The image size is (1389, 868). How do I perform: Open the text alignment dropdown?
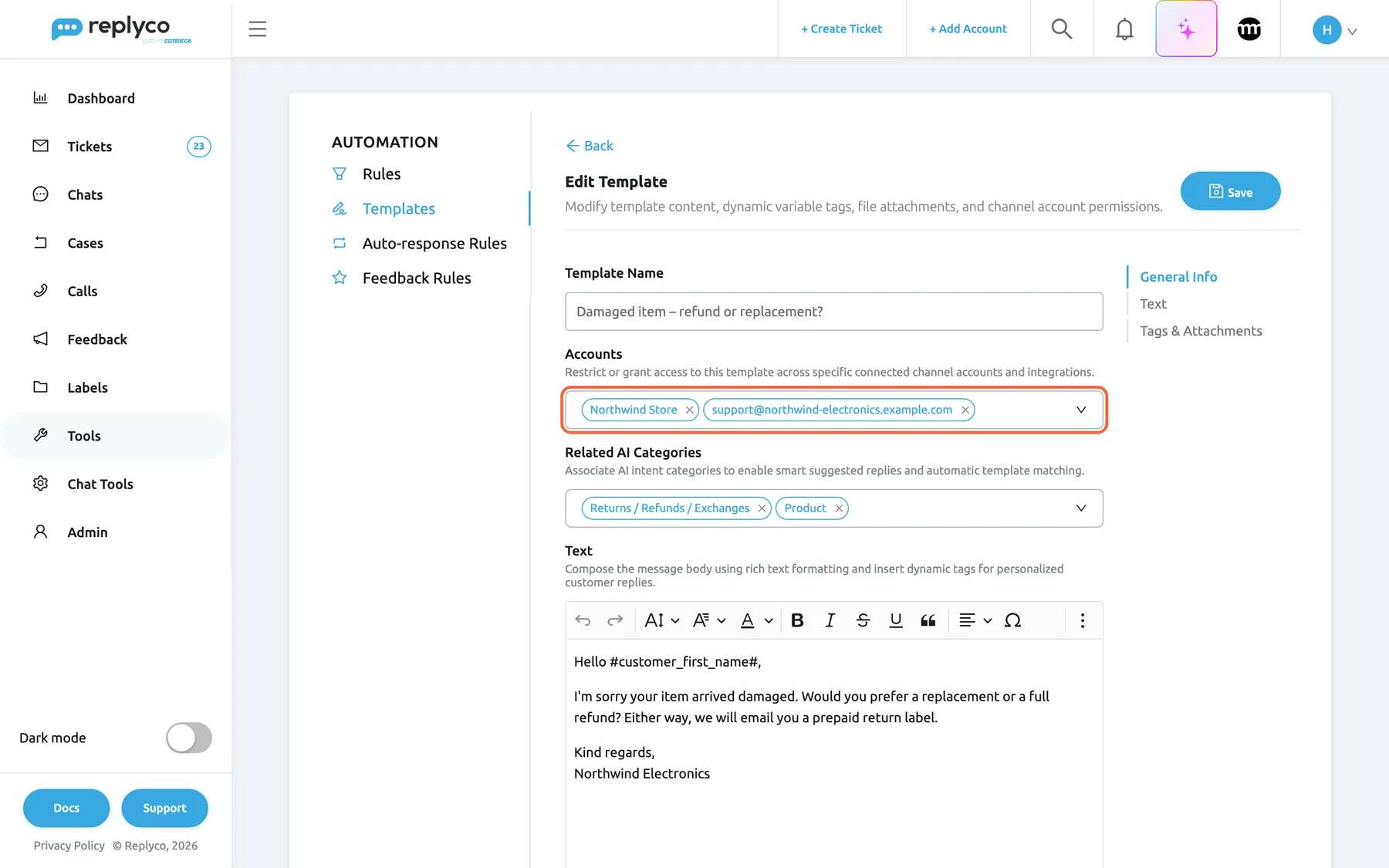tap(975, 620)
